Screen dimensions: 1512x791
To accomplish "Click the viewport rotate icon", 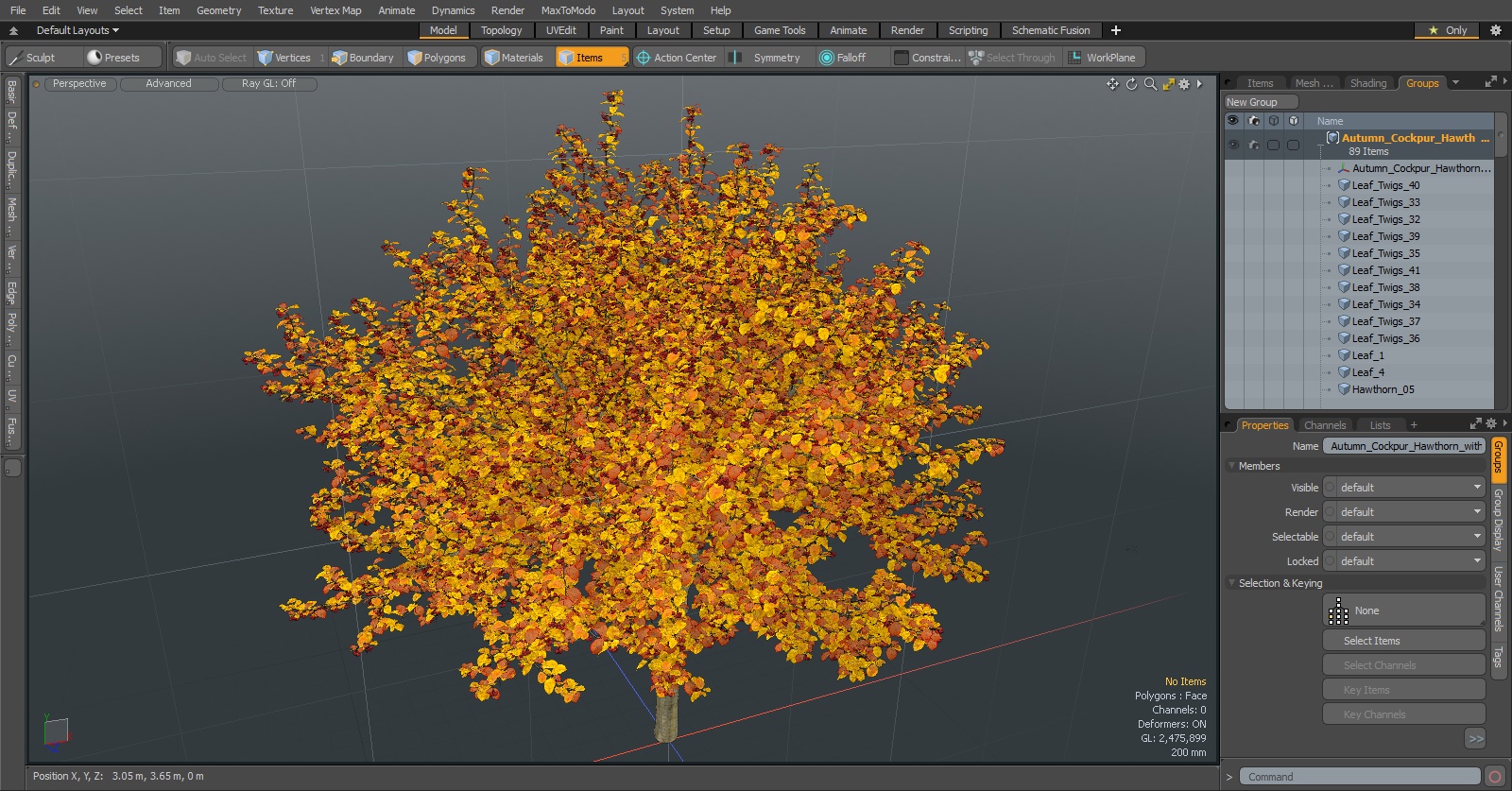I will click(x=1131, y=84).
